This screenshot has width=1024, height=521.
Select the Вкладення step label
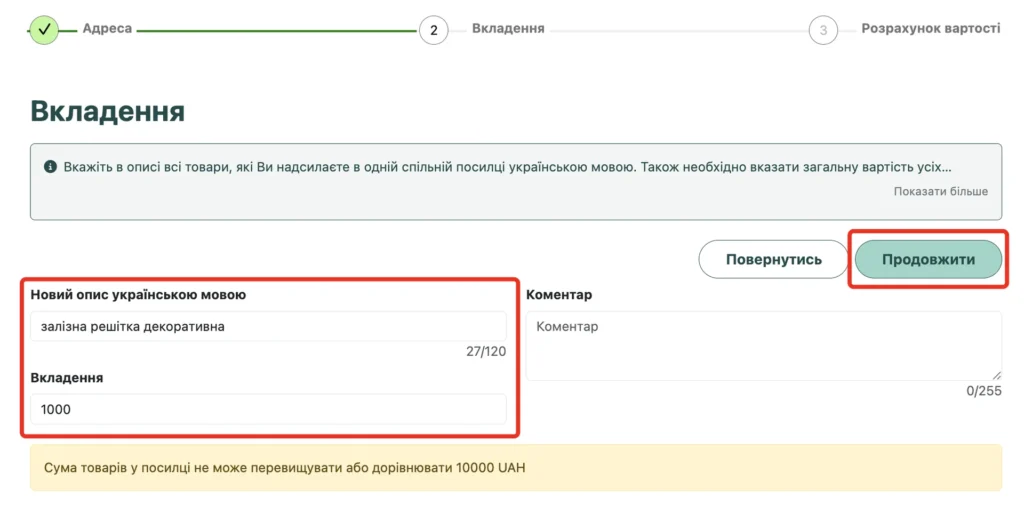click(x=508, y=29)
